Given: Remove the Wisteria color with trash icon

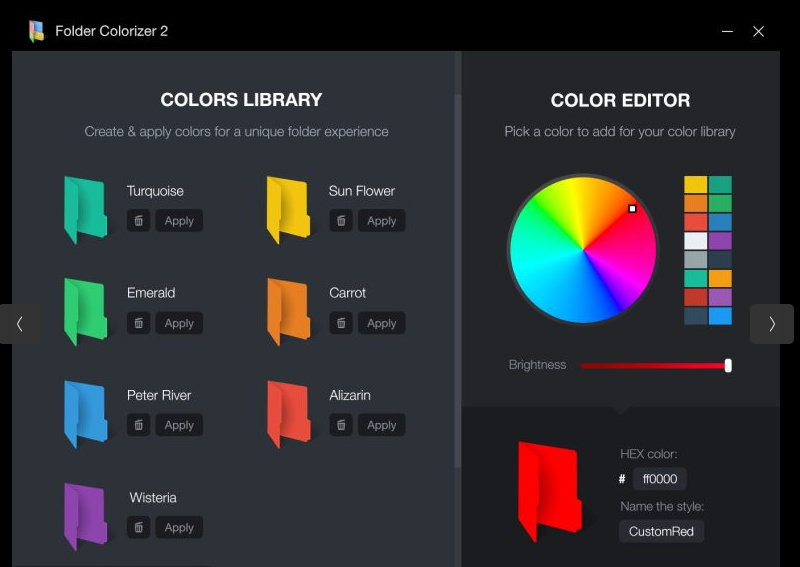Looking at the screenshot, I should [x=139, y=527].
